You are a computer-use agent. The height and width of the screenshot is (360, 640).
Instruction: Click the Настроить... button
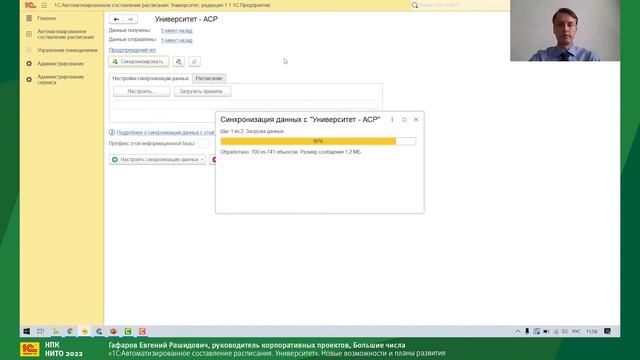point(142,91)
